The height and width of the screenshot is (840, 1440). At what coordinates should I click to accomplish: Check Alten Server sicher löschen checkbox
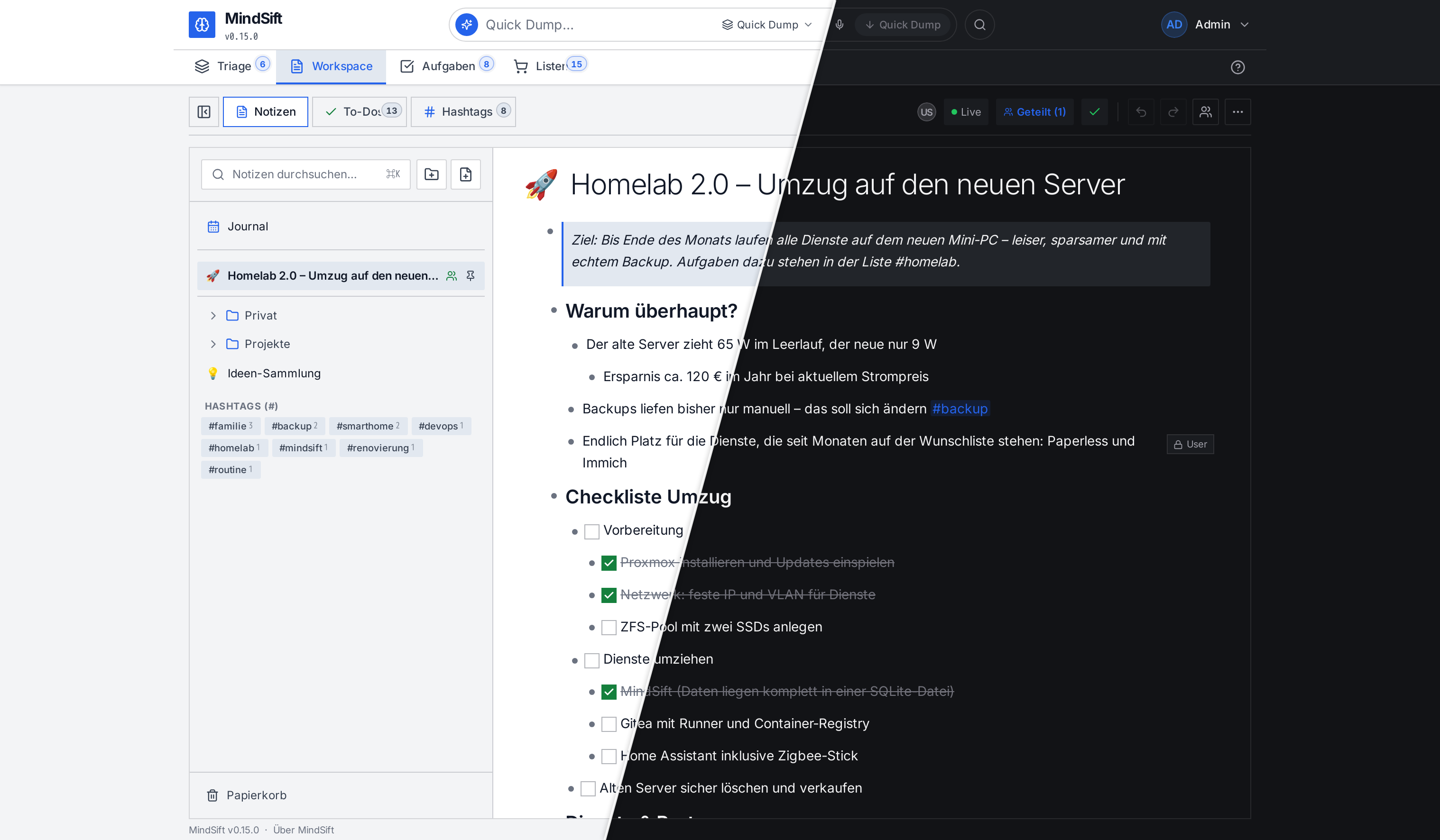tap(588, 789)
